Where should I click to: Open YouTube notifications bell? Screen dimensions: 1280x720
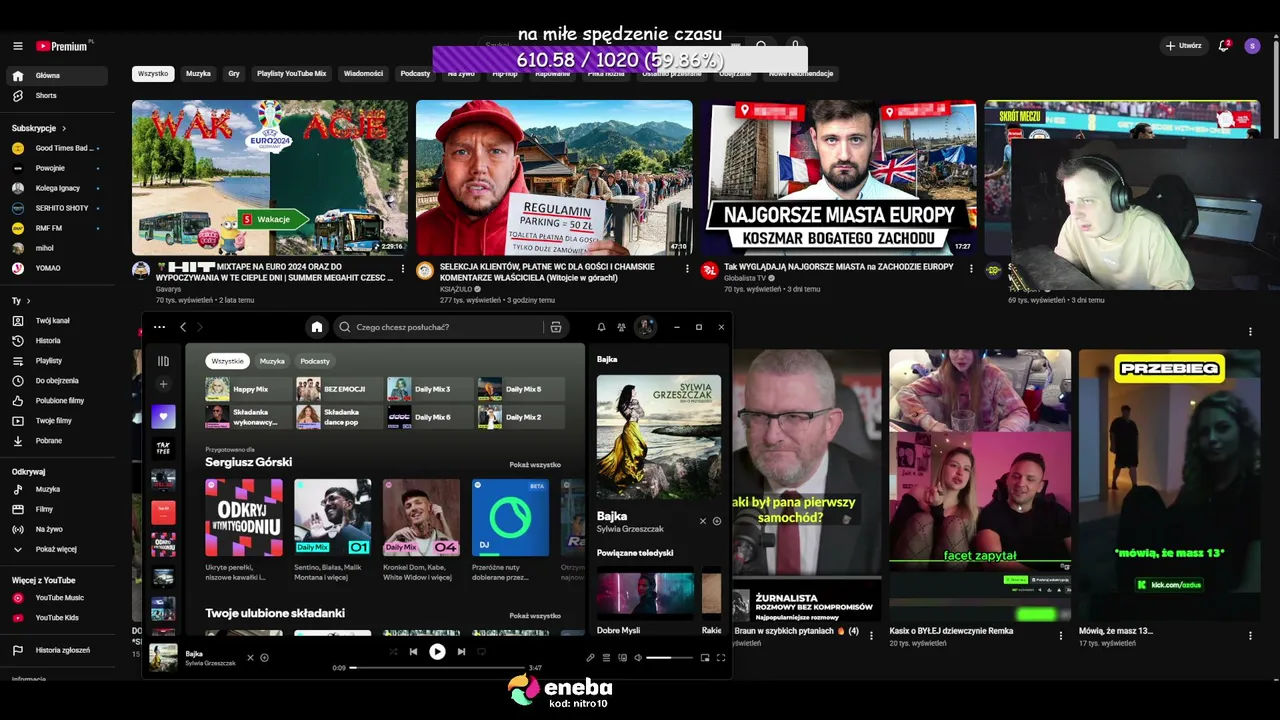[1224, 46]
